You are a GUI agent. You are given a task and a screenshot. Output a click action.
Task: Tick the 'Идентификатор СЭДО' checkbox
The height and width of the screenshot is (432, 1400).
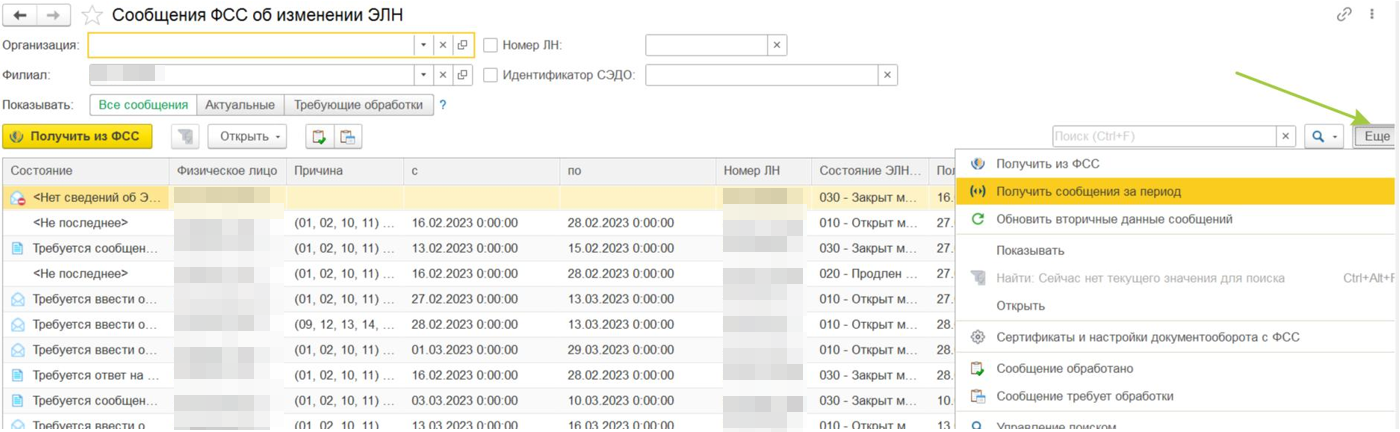click(x=490, y=75)
